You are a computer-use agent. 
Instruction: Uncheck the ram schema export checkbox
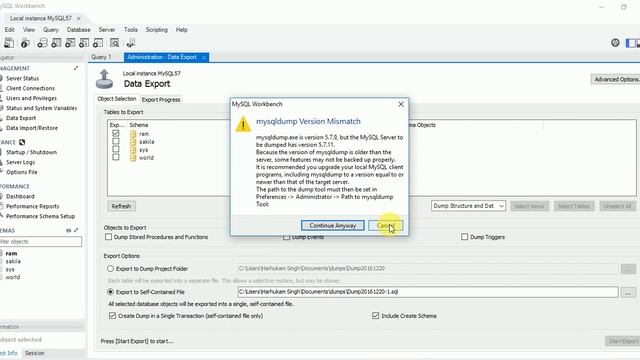116,133
